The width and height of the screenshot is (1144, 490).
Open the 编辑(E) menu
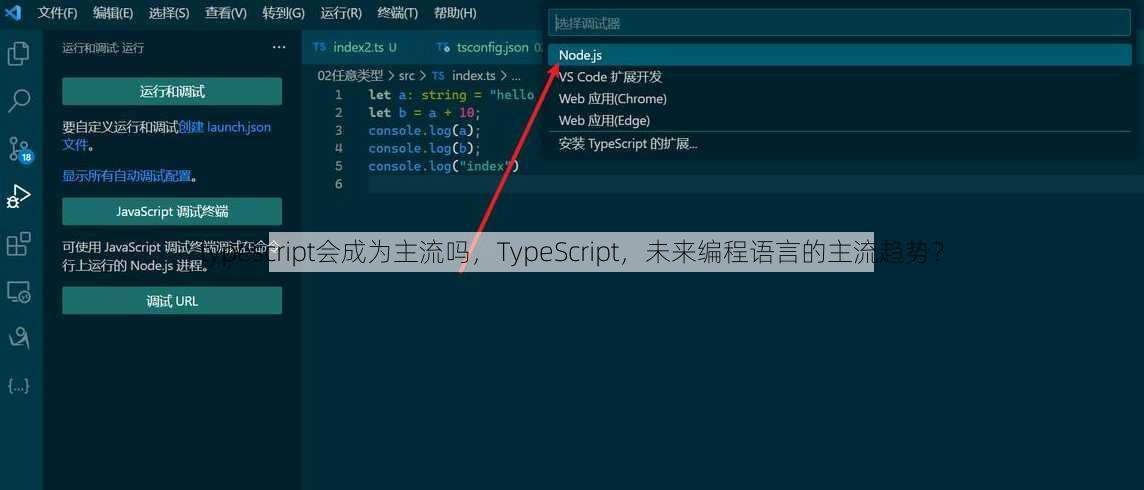click(x=112, y=13)
